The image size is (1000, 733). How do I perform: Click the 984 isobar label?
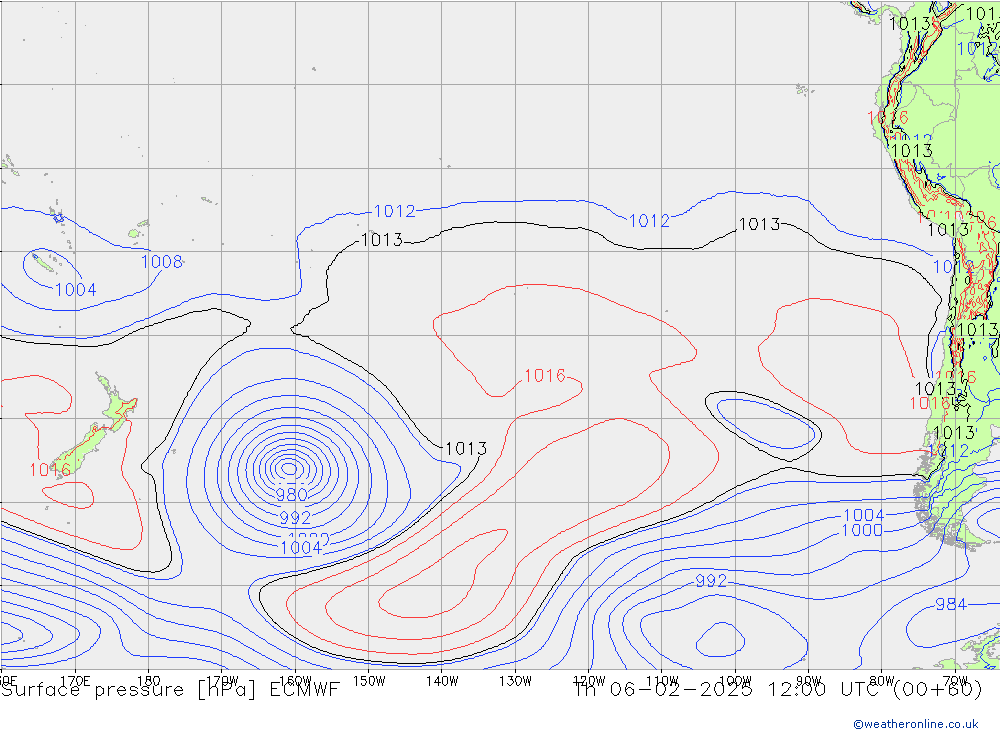[x=951, y=604]
